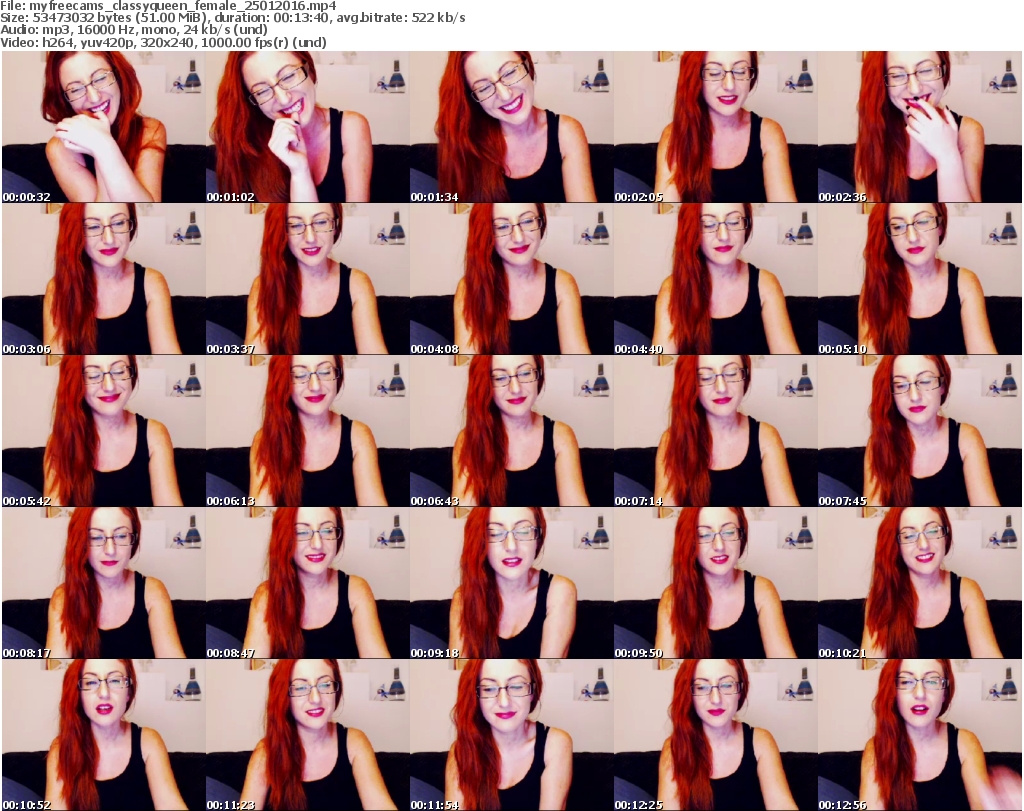
Task: Pick the 00:07:45 video frame
Action: coord(920,431)
